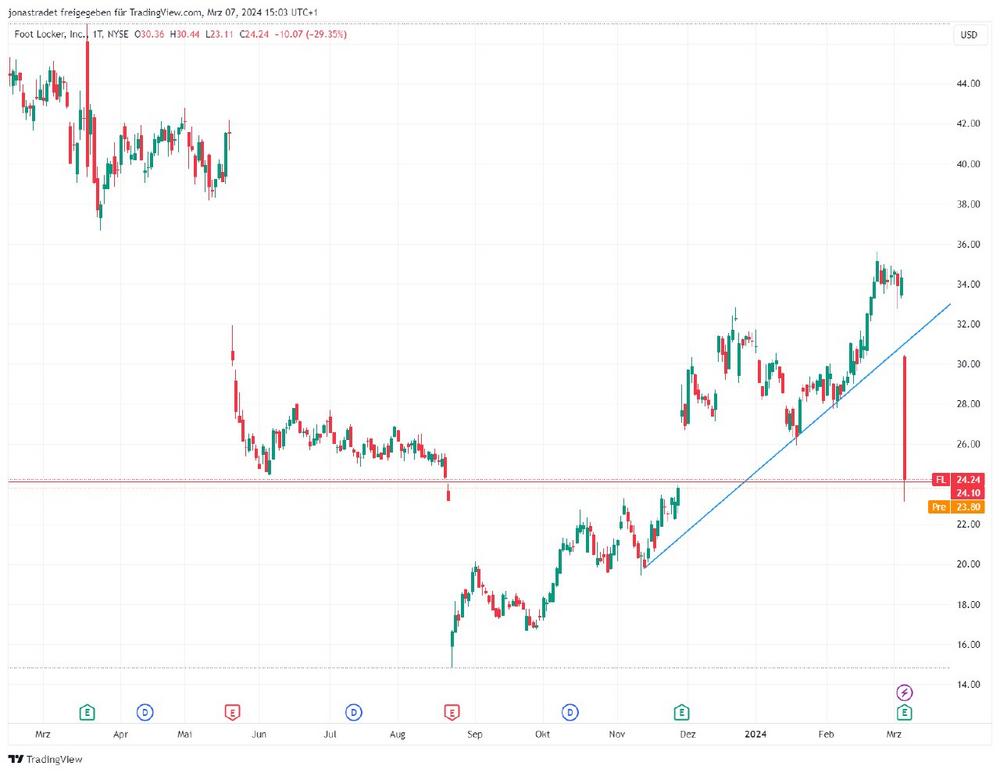Image resolution: width=1000 pixels, height=773 pixels.
Task: Open red earnings marker near late August
Action: tap(451, 712)
